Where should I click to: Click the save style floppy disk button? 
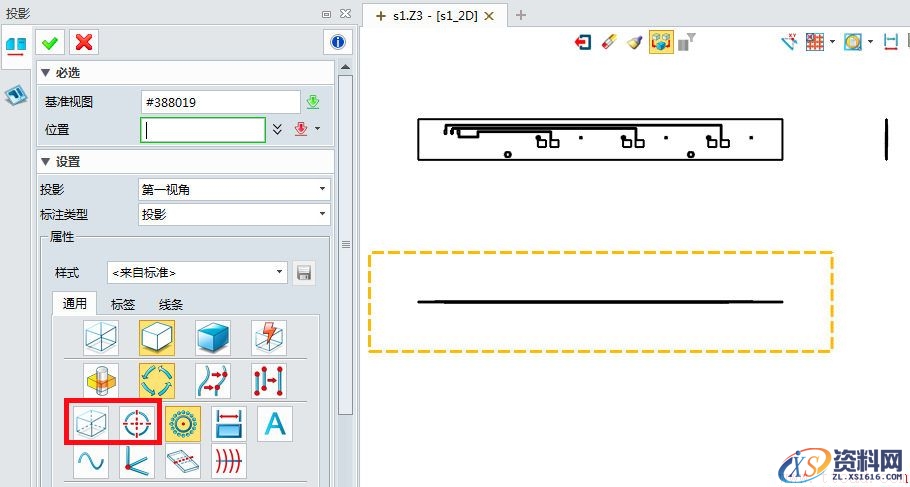pos(303,272)
